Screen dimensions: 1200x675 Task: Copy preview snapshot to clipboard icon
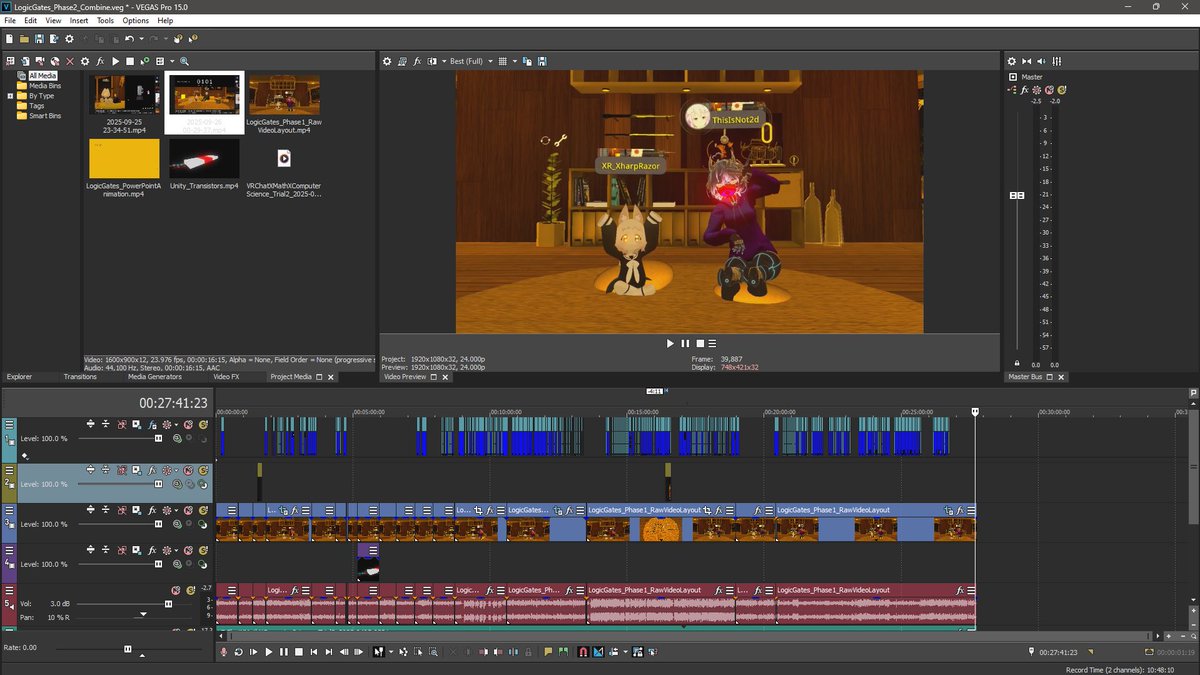[x=528, y=61]
